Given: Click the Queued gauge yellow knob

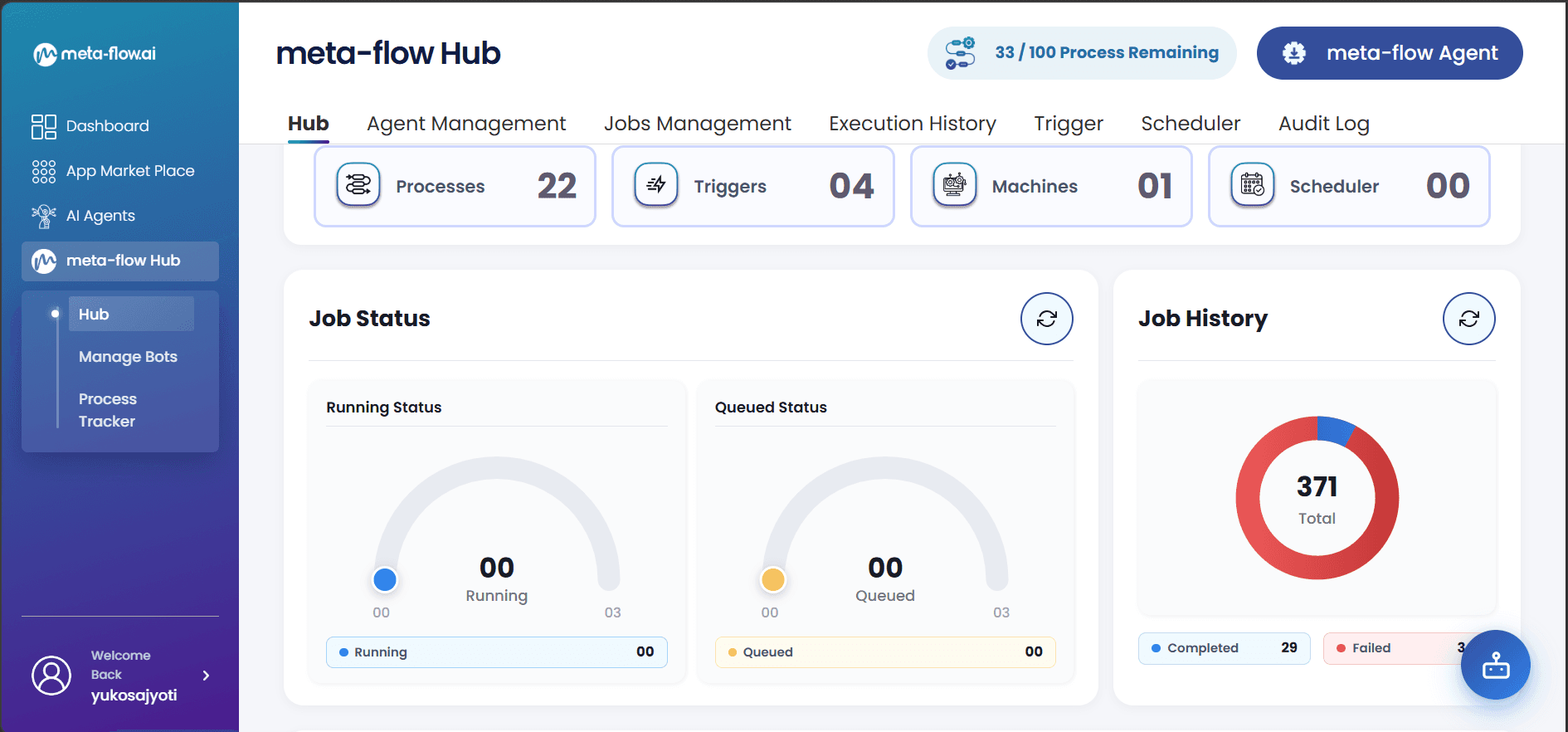Looking at the screenshot, I should point(773,579).
